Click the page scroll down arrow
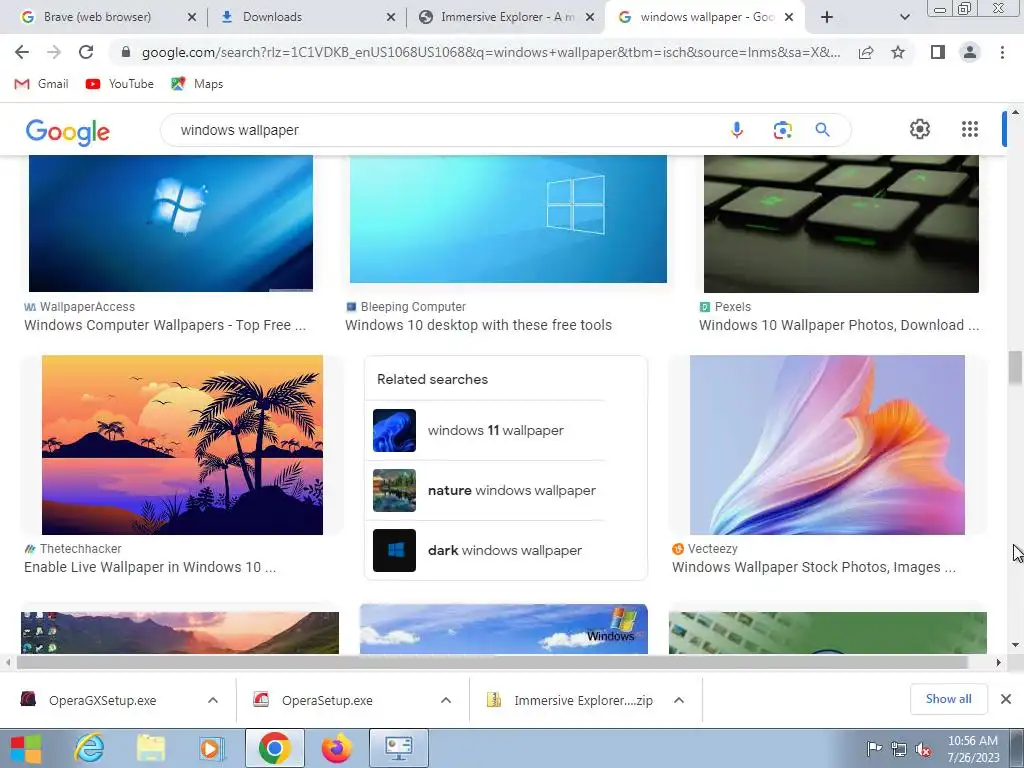The height and width of the screenshot is (768, 1024). tap(1015, 645)
